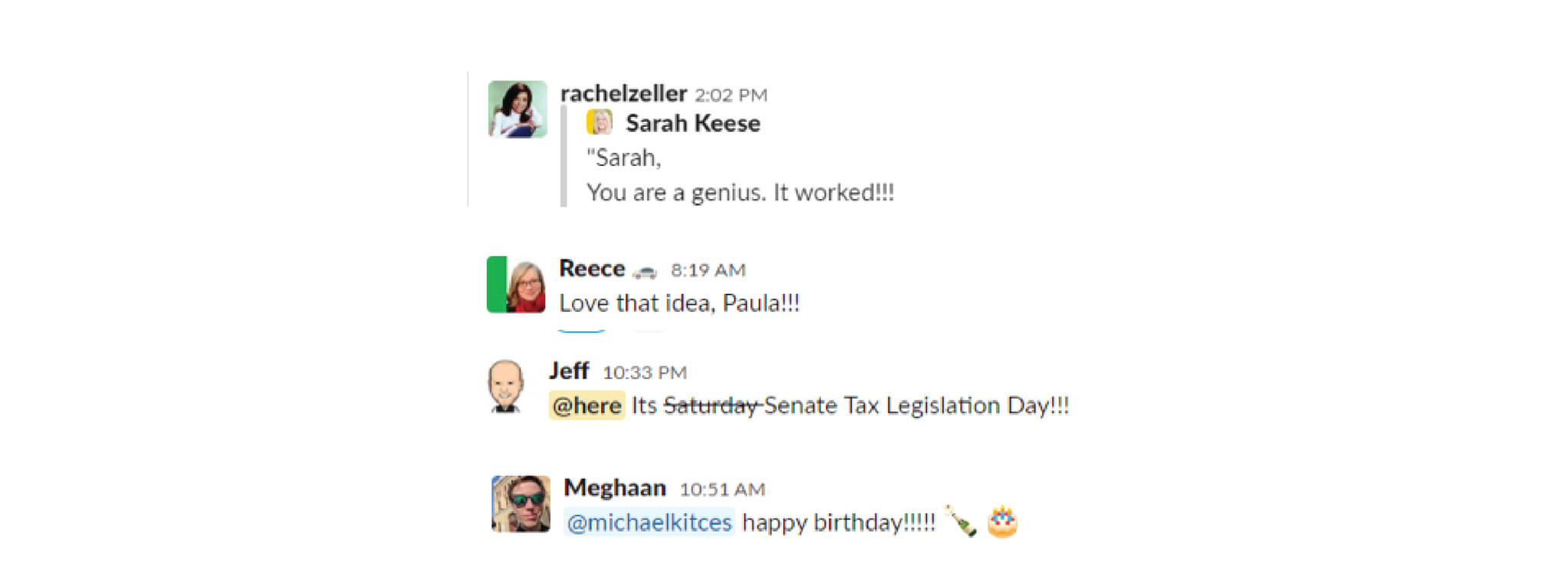Viewport: 1568px width, 586px height.
Task: Click the Jeff username
Action: [x=569, y=371]
